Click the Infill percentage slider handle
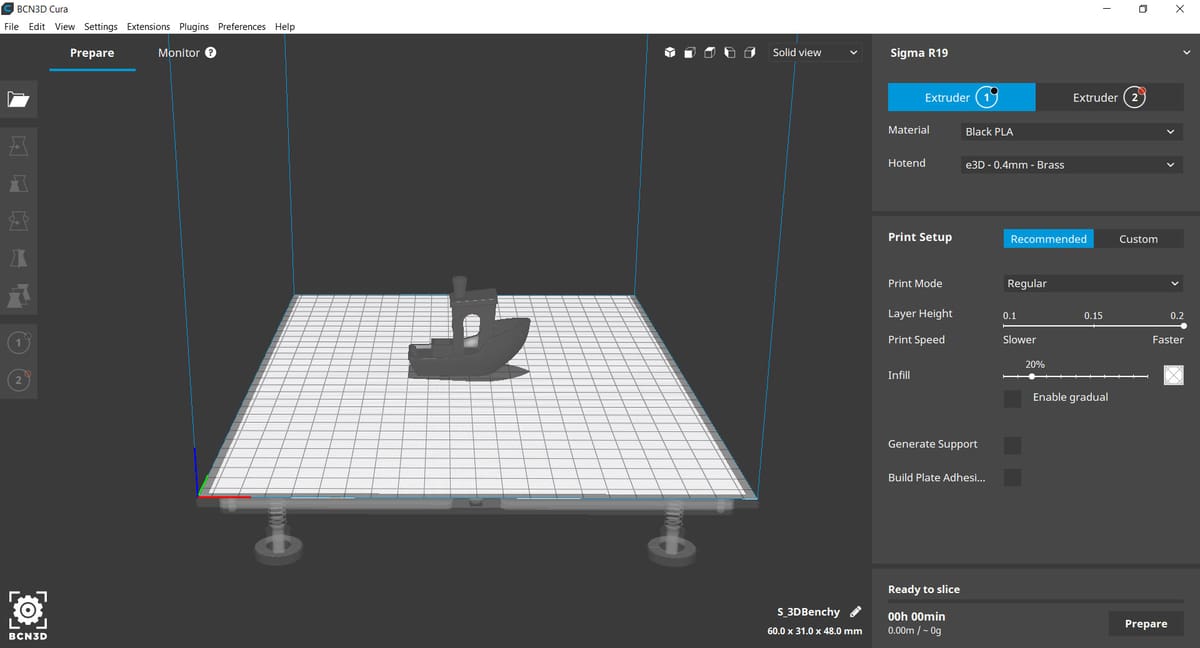This screenshot has width=1200, height=648. click(1032, 376)
